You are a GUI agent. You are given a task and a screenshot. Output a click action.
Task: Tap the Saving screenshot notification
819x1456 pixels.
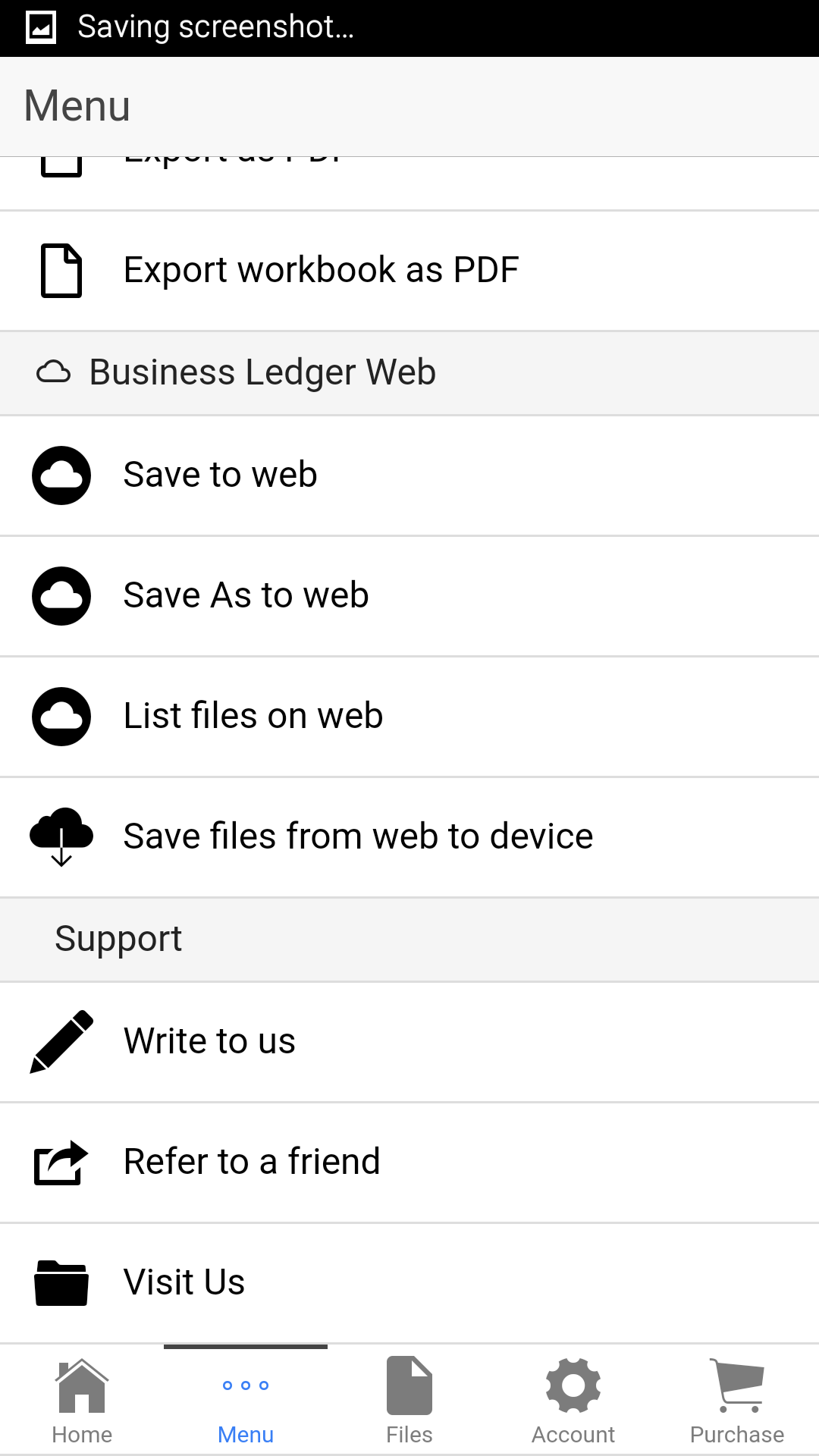(x=216, y=27)
